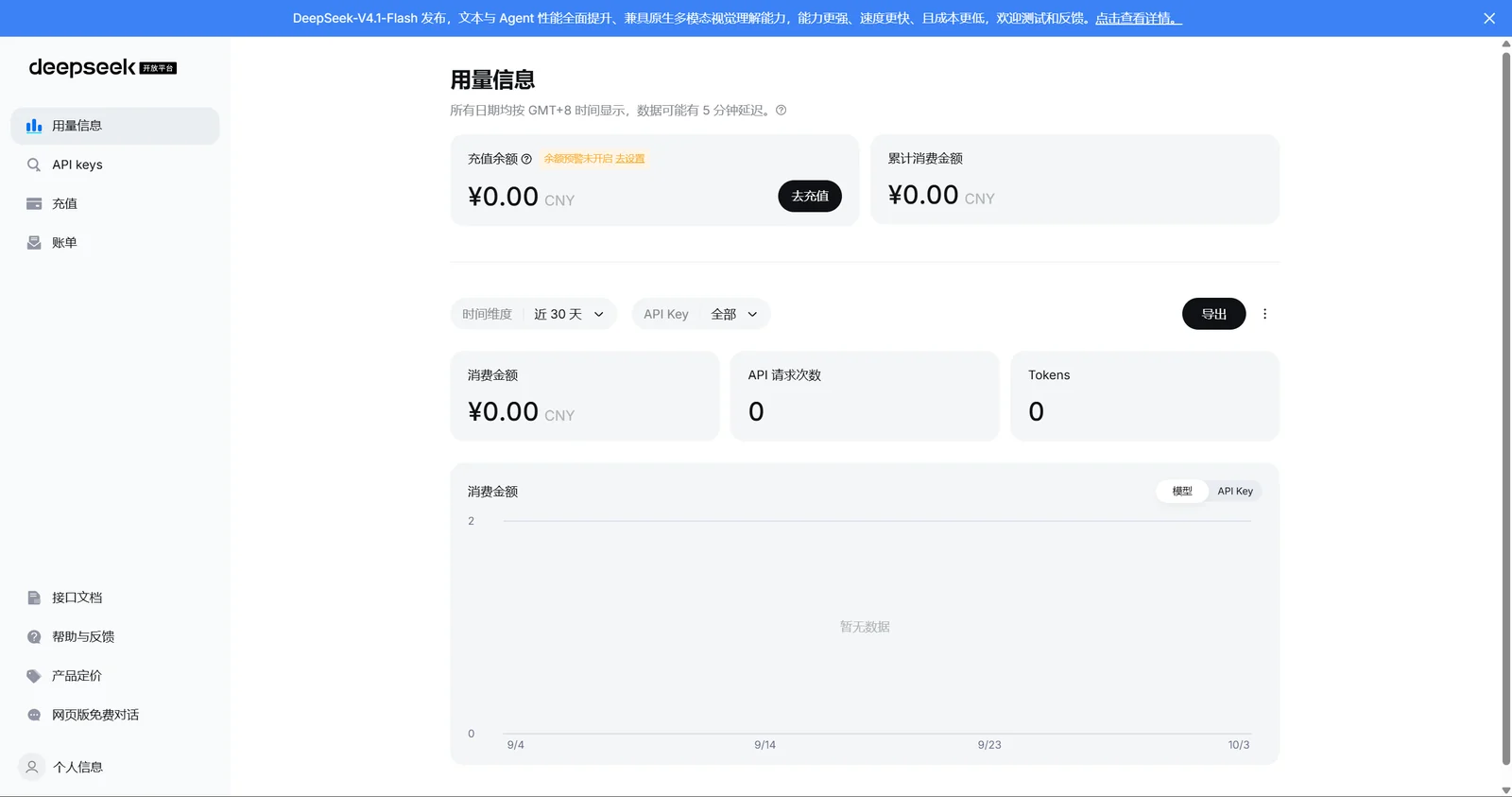
Task: Click the help icon after the GMT+8 note
Action: 782,110
